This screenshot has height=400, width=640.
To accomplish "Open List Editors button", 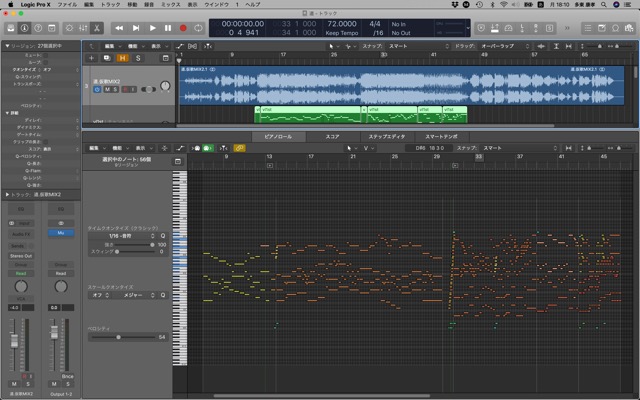I will (588, 28).
